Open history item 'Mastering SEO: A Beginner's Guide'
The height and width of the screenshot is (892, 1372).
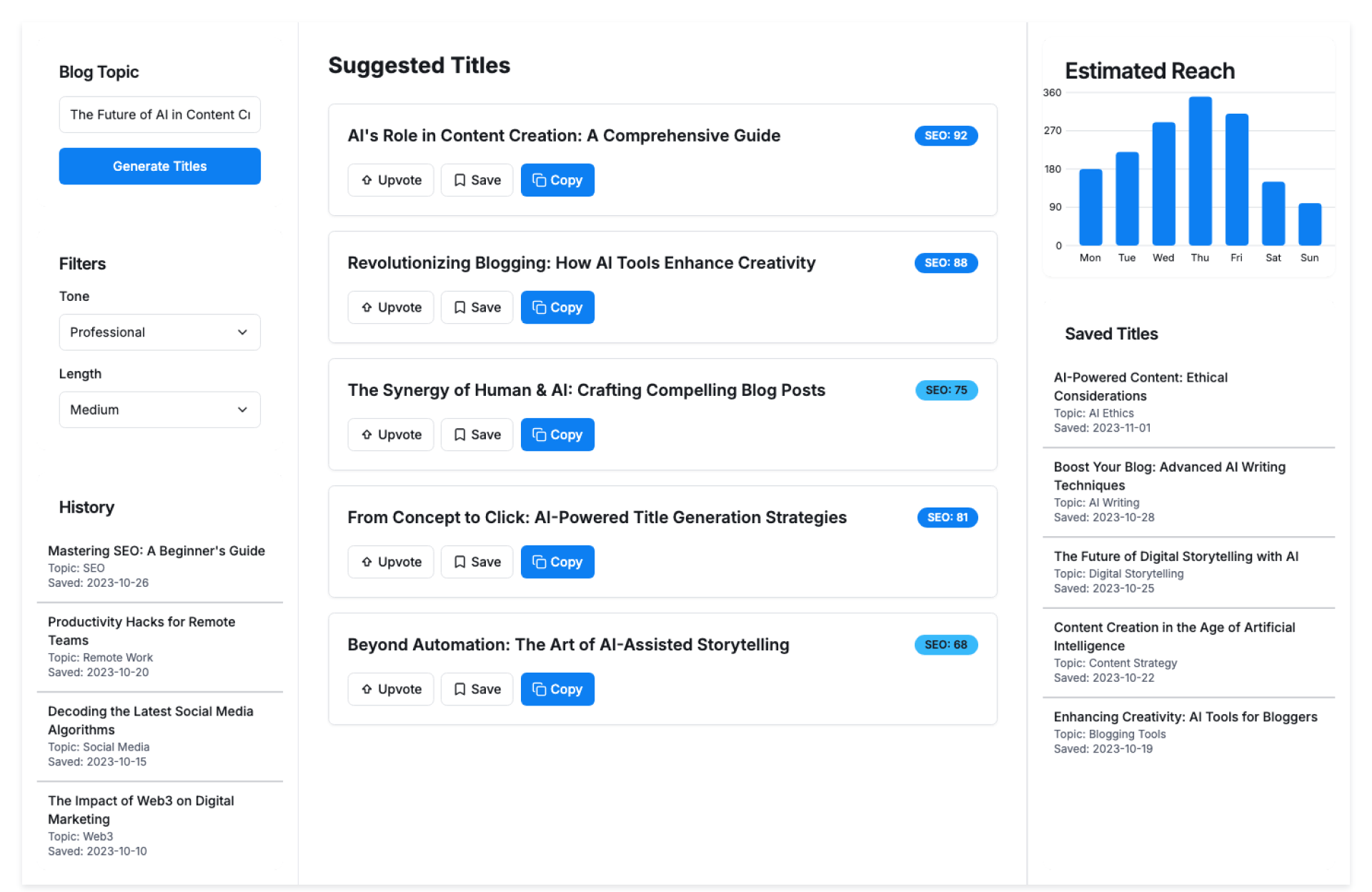[x=156, y=551]
